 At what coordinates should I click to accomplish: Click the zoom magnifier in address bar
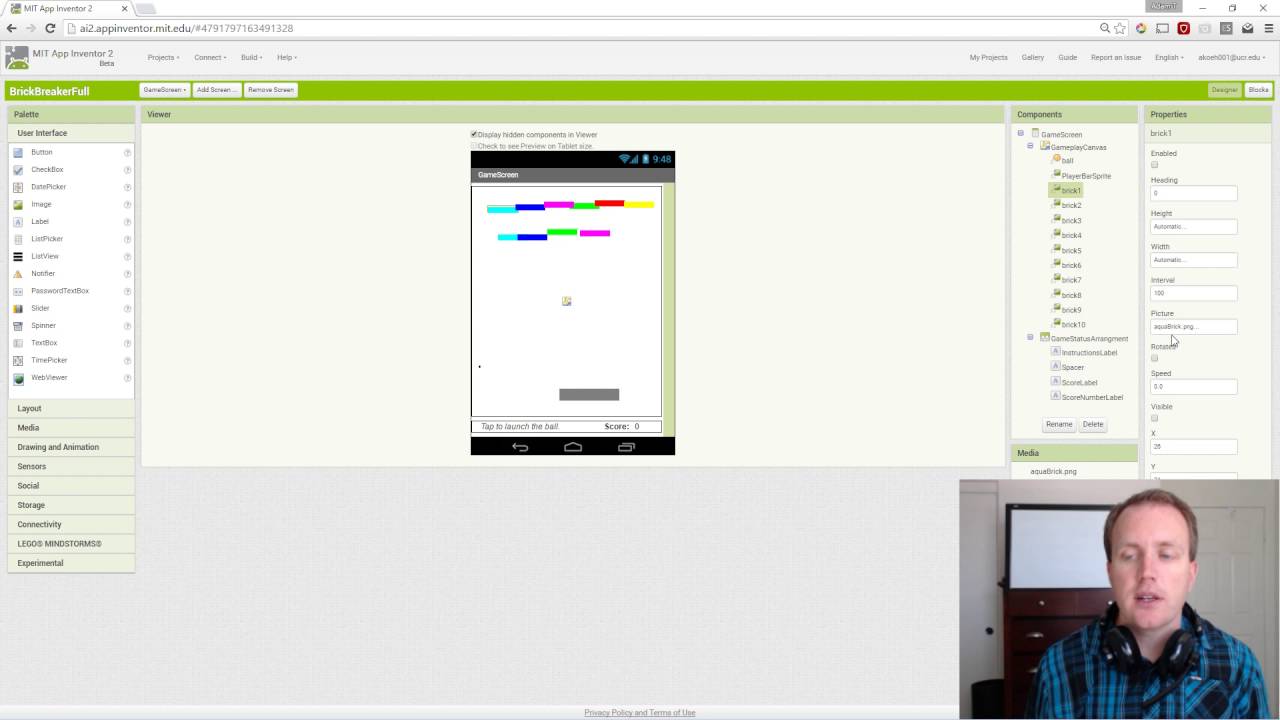coord(1105,28)
